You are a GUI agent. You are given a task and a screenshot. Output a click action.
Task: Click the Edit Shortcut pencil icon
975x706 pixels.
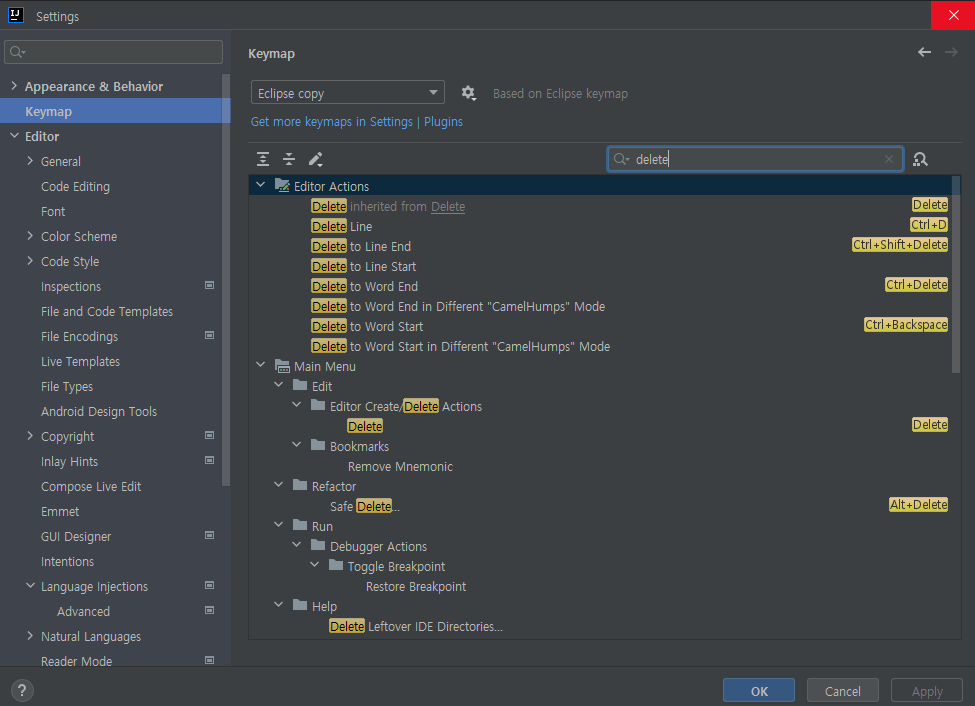click(316, 159)
